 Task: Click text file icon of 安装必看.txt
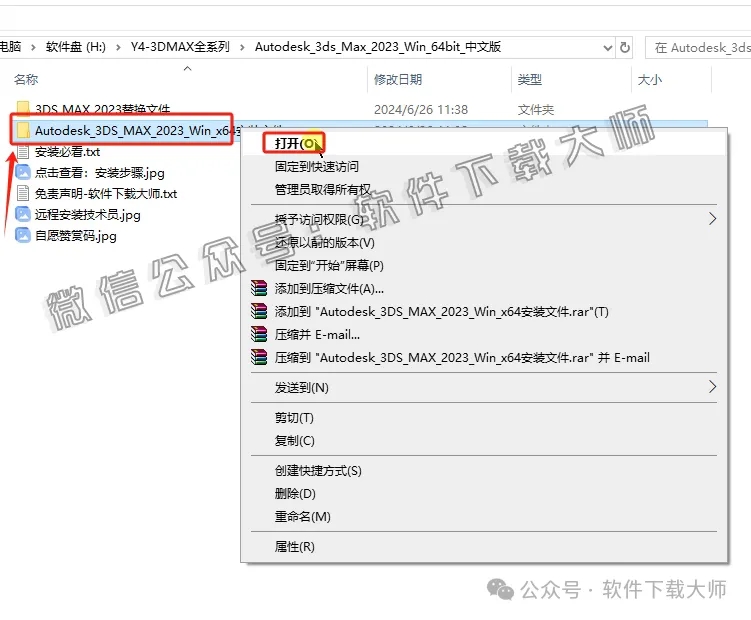[x=23, y=151]
